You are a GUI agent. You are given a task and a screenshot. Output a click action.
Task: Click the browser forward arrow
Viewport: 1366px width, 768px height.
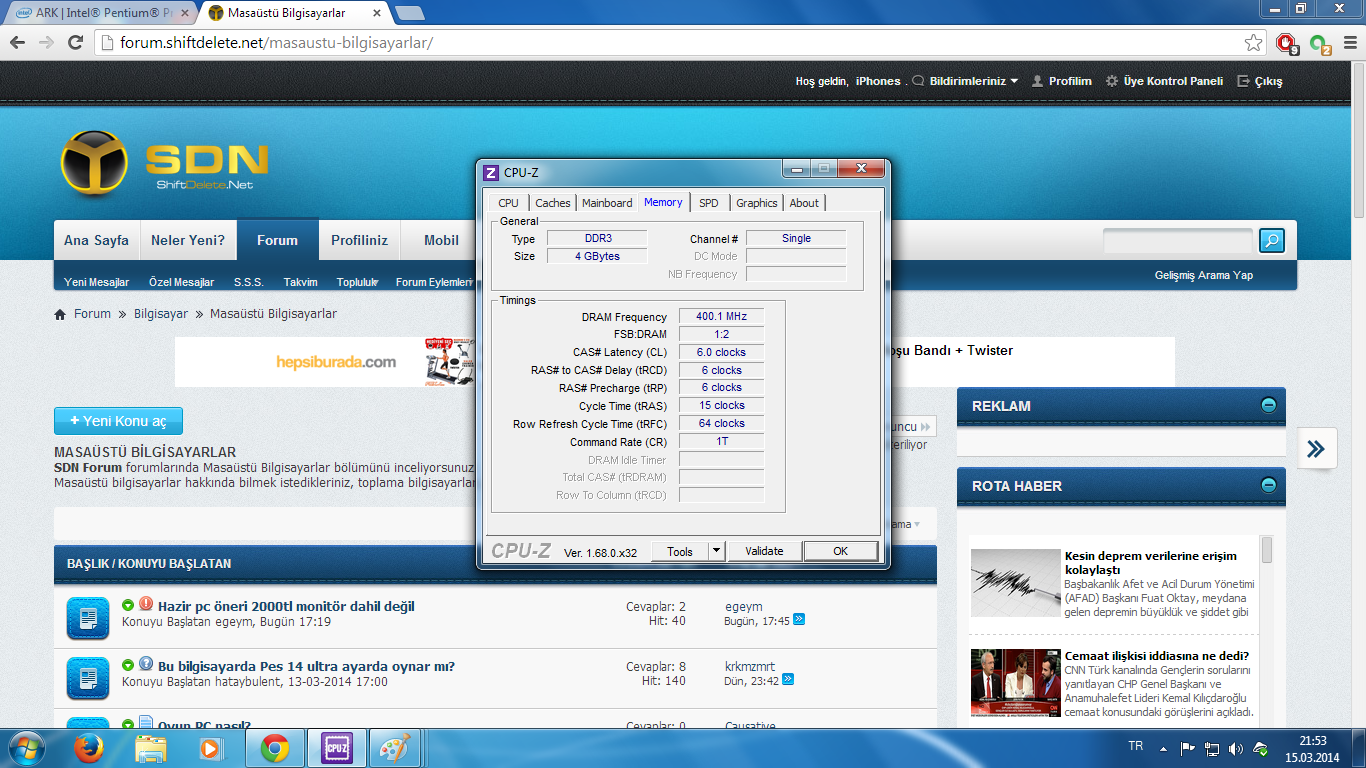[46, 43]
